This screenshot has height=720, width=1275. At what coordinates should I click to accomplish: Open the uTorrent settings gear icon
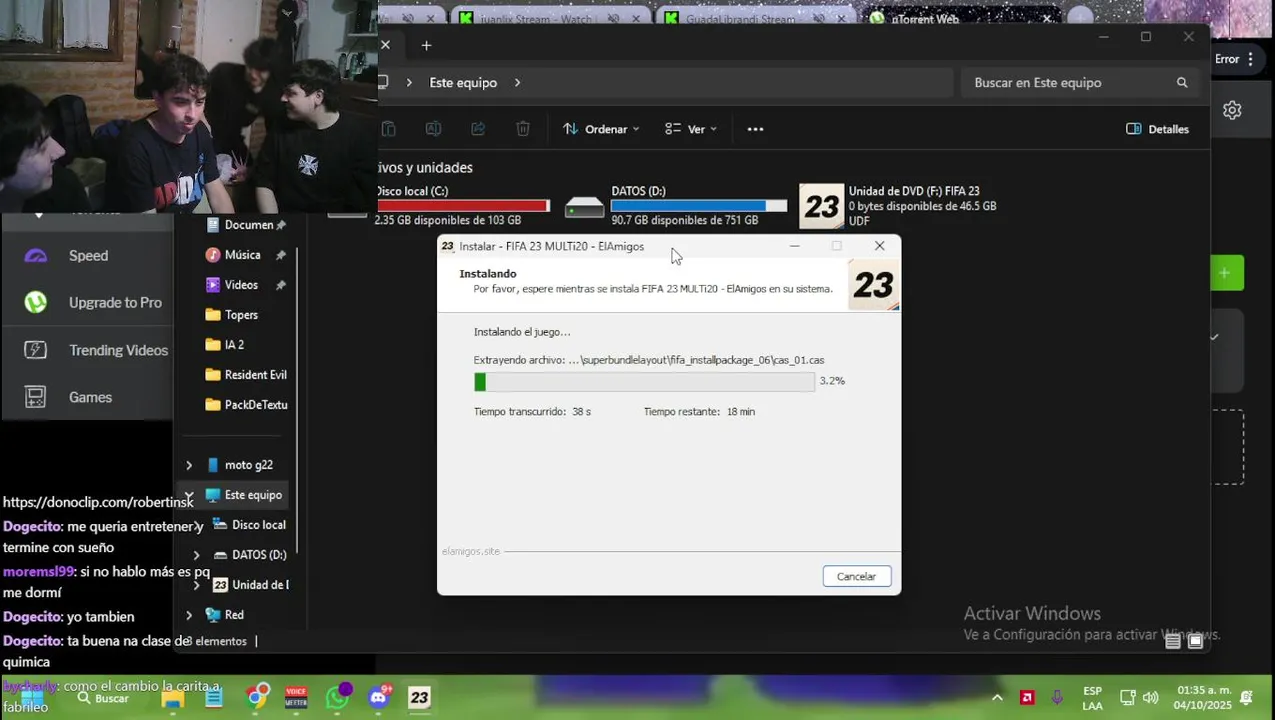[1232, 110]
